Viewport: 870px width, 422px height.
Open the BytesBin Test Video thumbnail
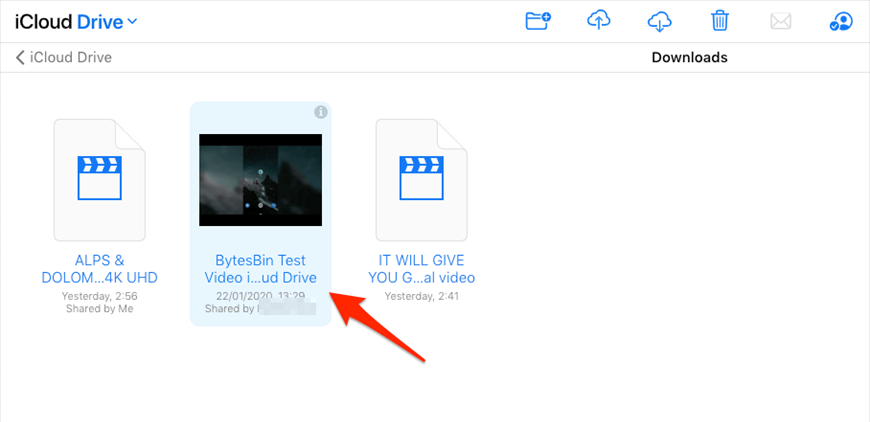[260, 180]
